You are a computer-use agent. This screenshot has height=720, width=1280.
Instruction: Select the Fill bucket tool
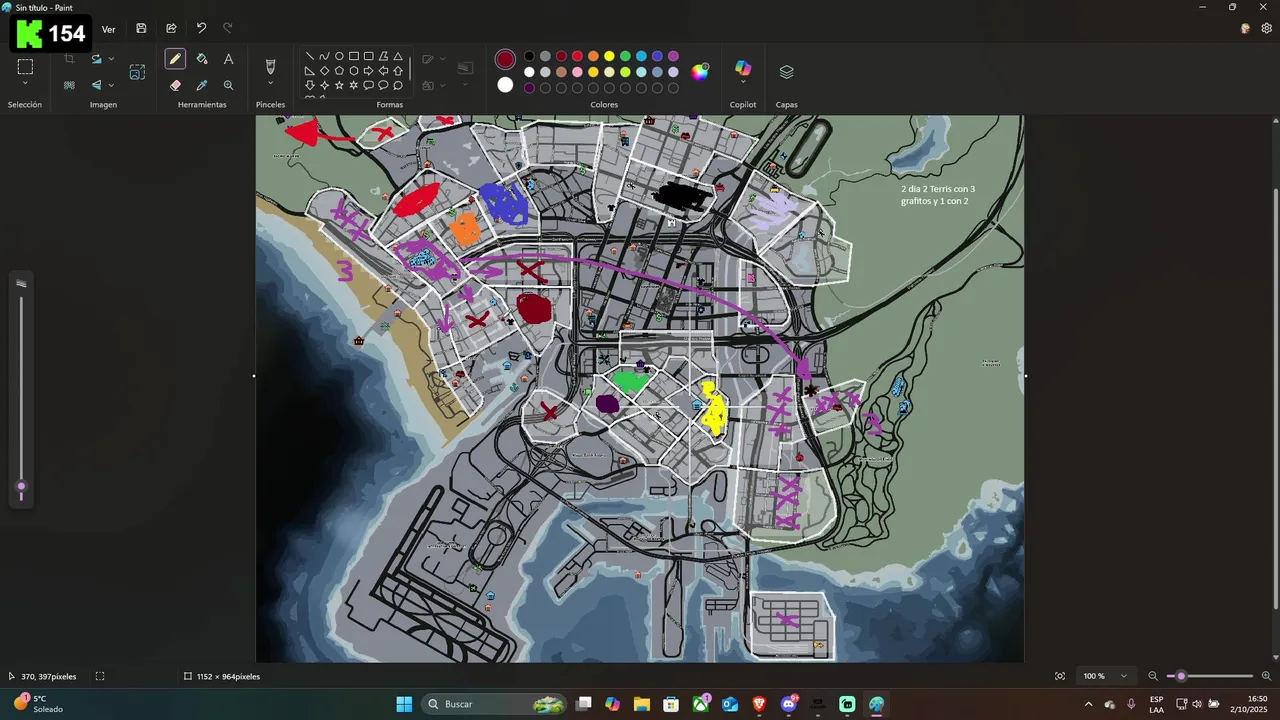(202, 59)
